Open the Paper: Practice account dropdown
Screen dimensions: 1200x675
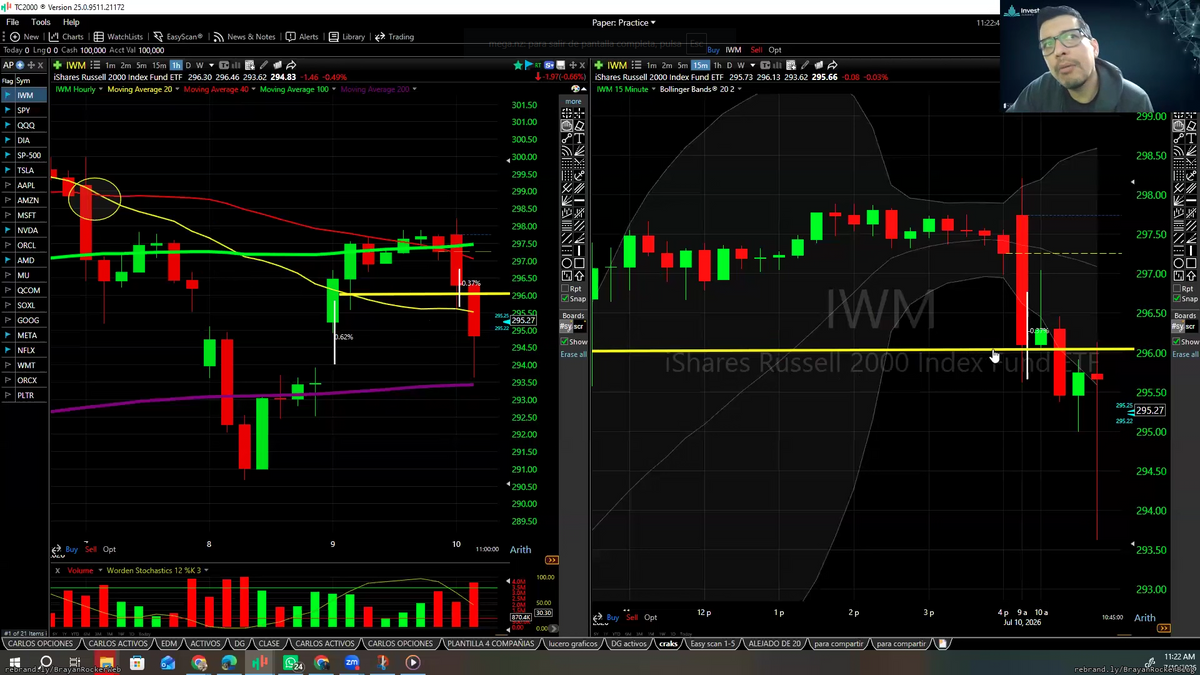point(624,22)
